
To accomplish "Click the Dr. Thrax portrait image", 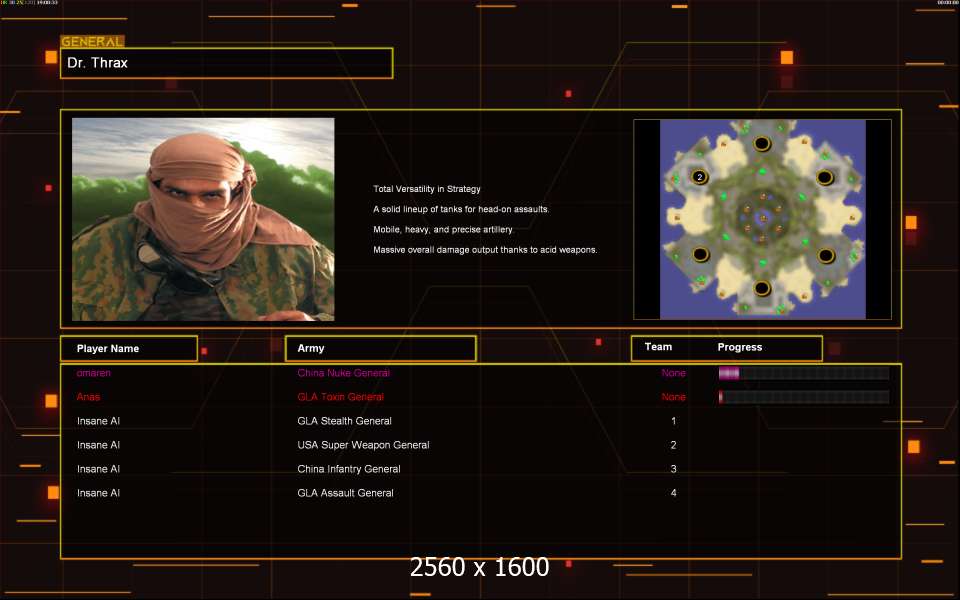I will click(x=203, y=219).
